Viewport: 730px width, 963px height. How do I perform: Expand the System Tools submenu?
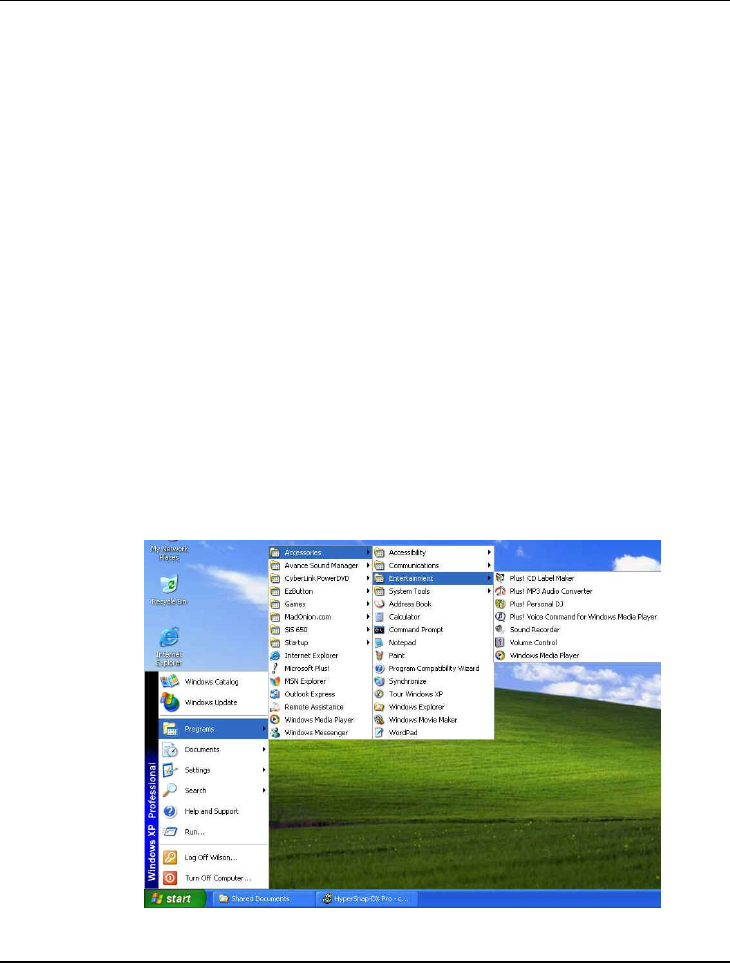point(433,591)
